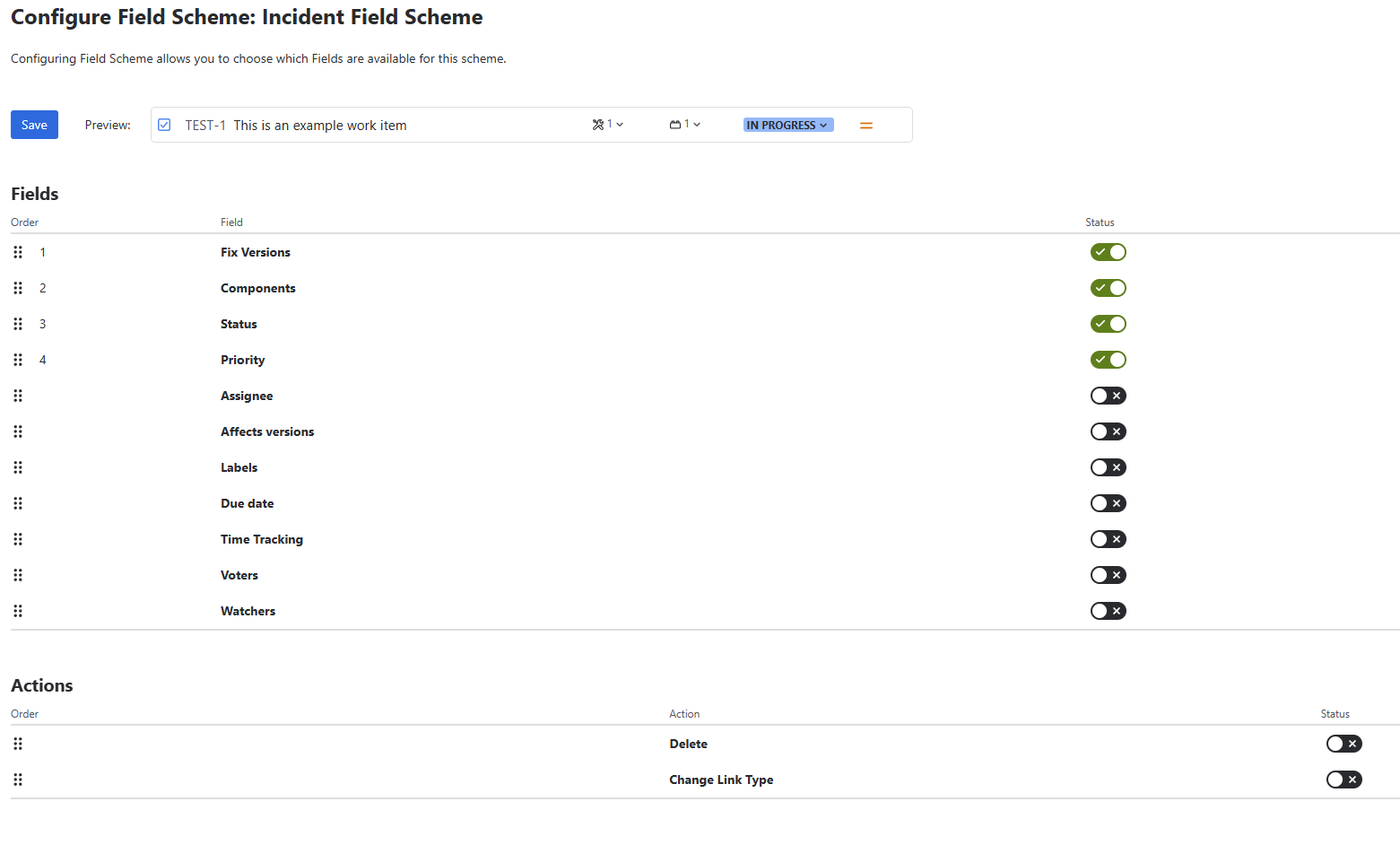Click the drag handle for Components row
Image resolution: width=1400 pixels, height=845 pixels.
[18, 288]
